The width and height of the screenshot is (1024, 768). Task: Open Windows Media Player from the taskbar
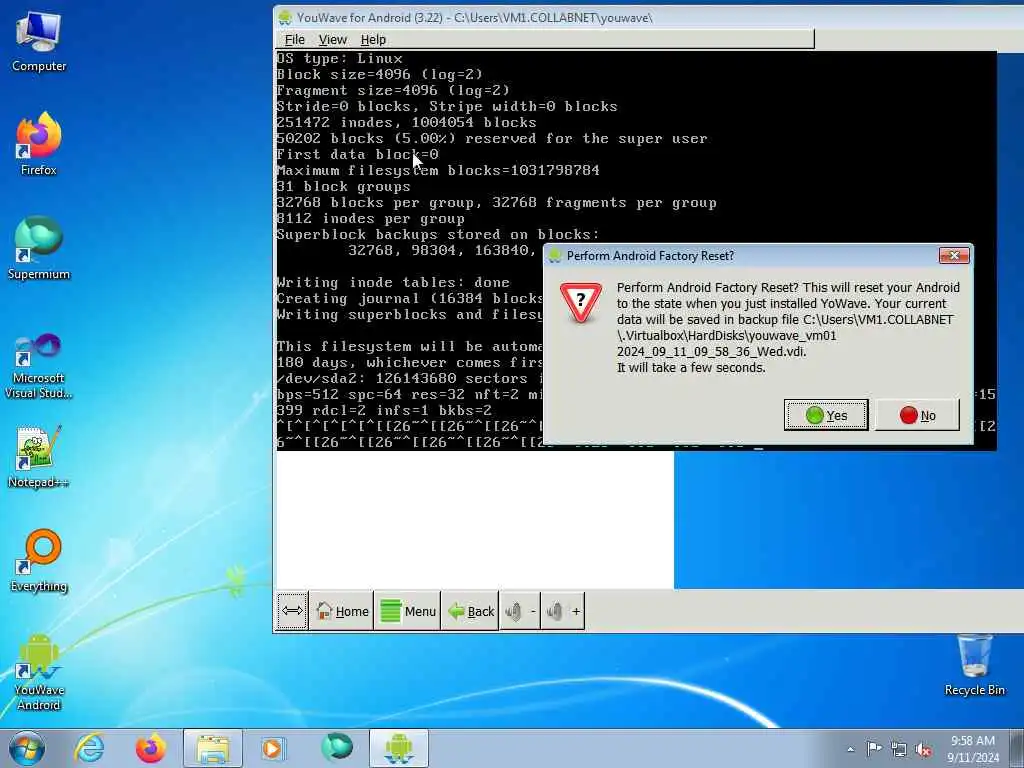273,748
